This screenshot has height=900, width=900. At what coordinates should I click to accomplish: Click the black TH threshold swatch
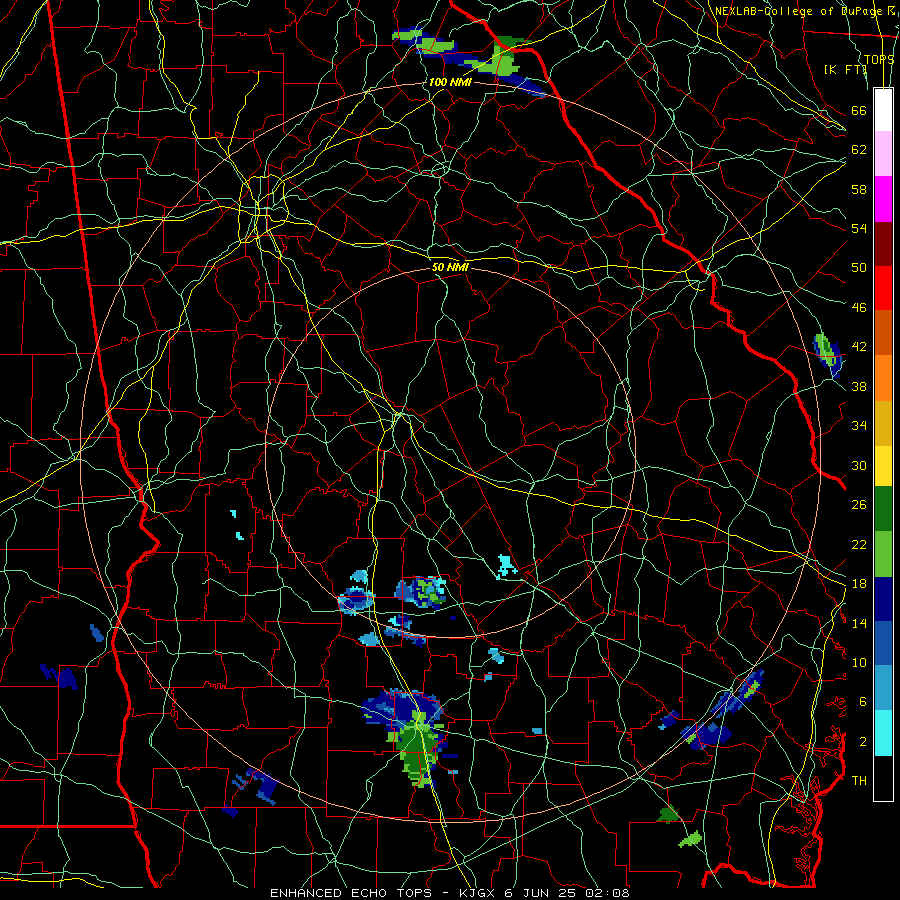(883, 778)
